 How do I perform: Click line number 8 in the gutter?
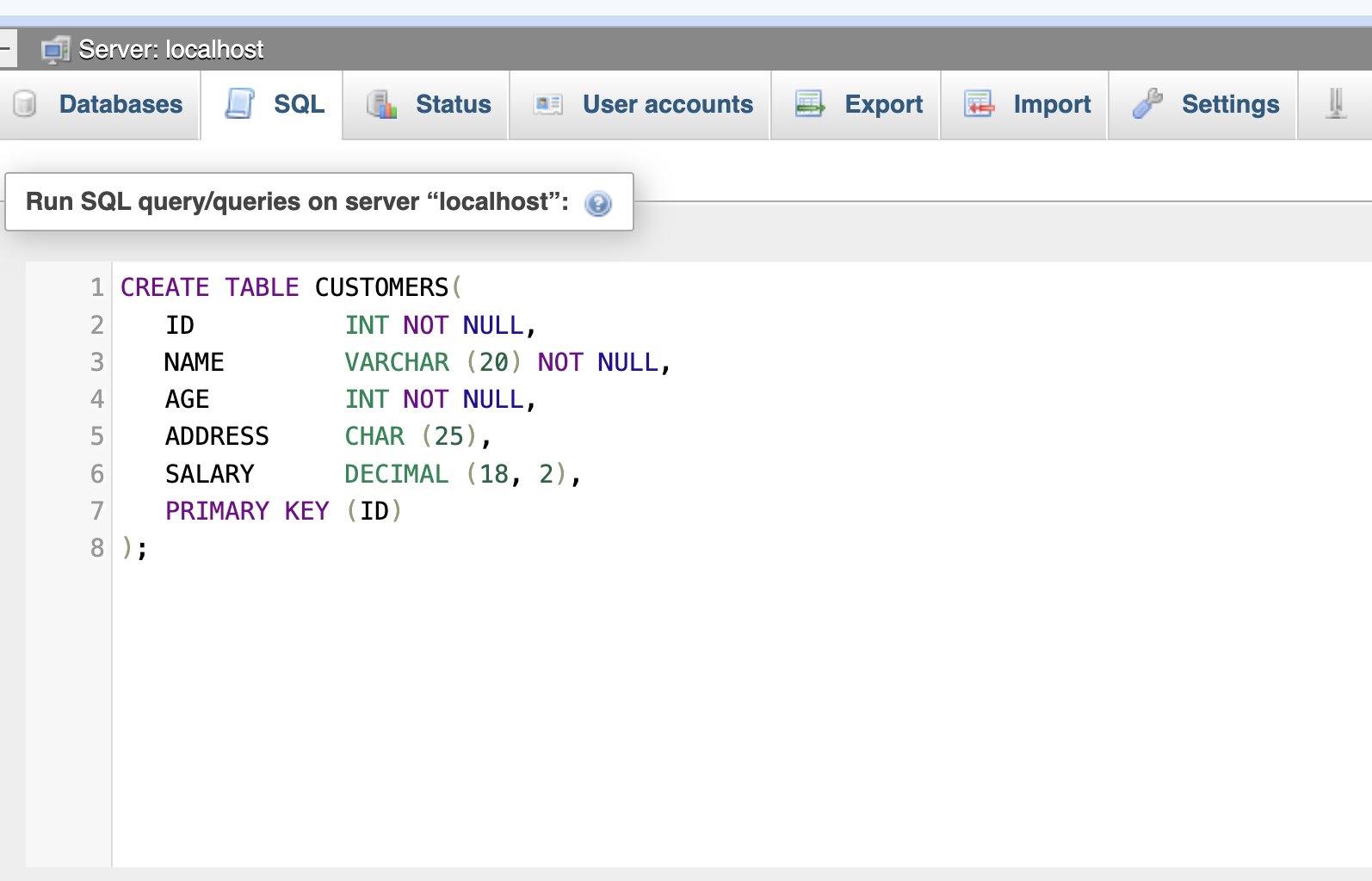pos(97,548)
